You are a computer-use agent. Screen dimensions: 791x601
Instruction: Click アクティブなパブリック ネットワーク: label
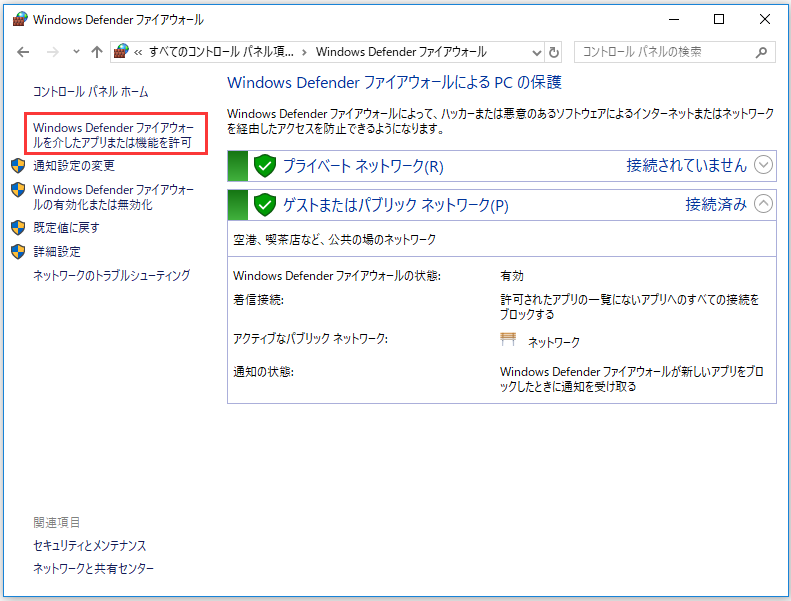click(310, 338)
